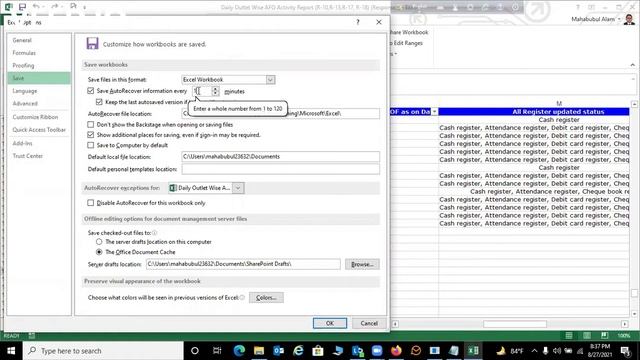640x360 pixels.
Task: Open Internet Explorer from the taskbar
Action: 298,351
